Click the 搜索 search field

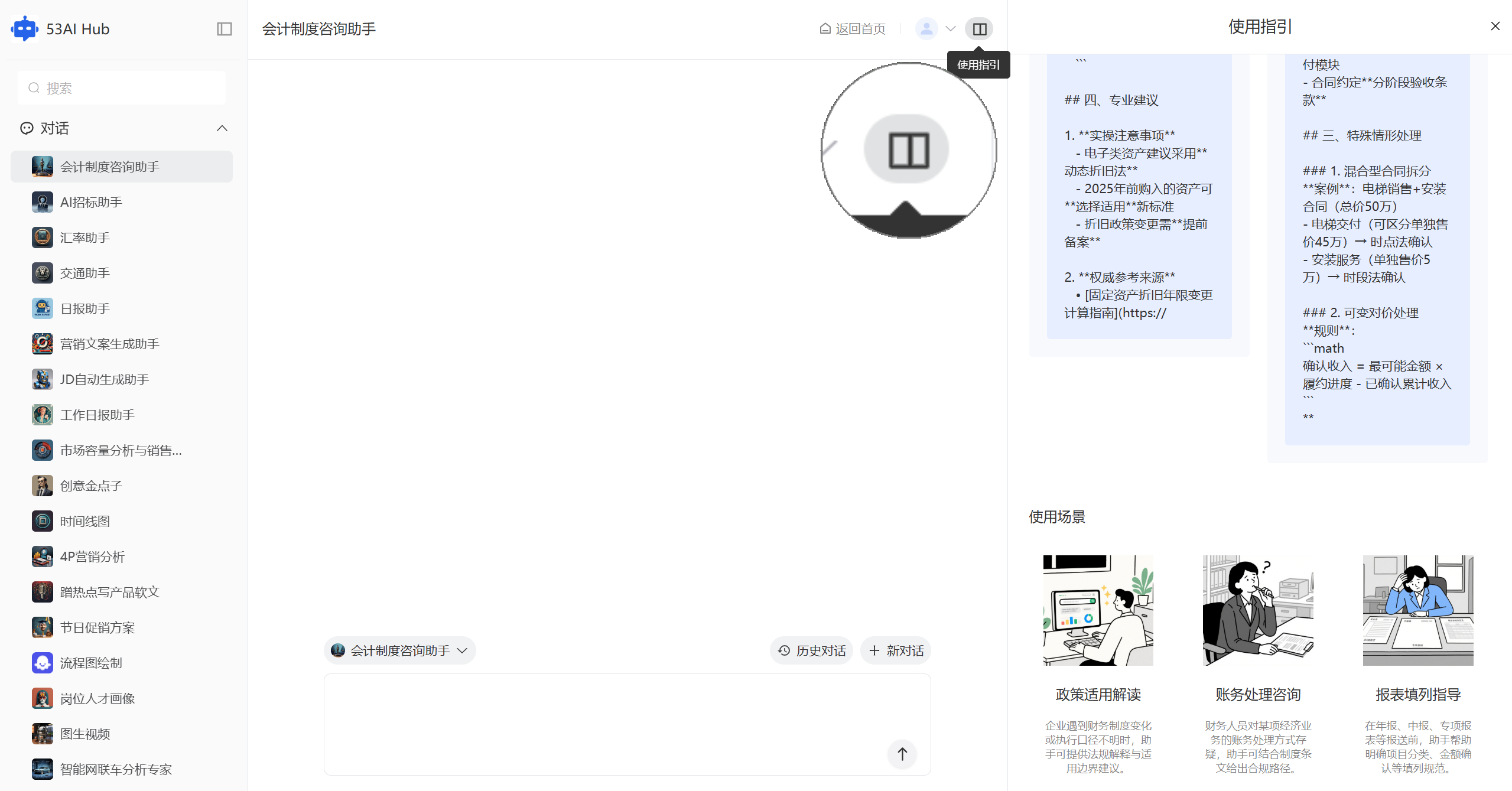pos(122,88)
